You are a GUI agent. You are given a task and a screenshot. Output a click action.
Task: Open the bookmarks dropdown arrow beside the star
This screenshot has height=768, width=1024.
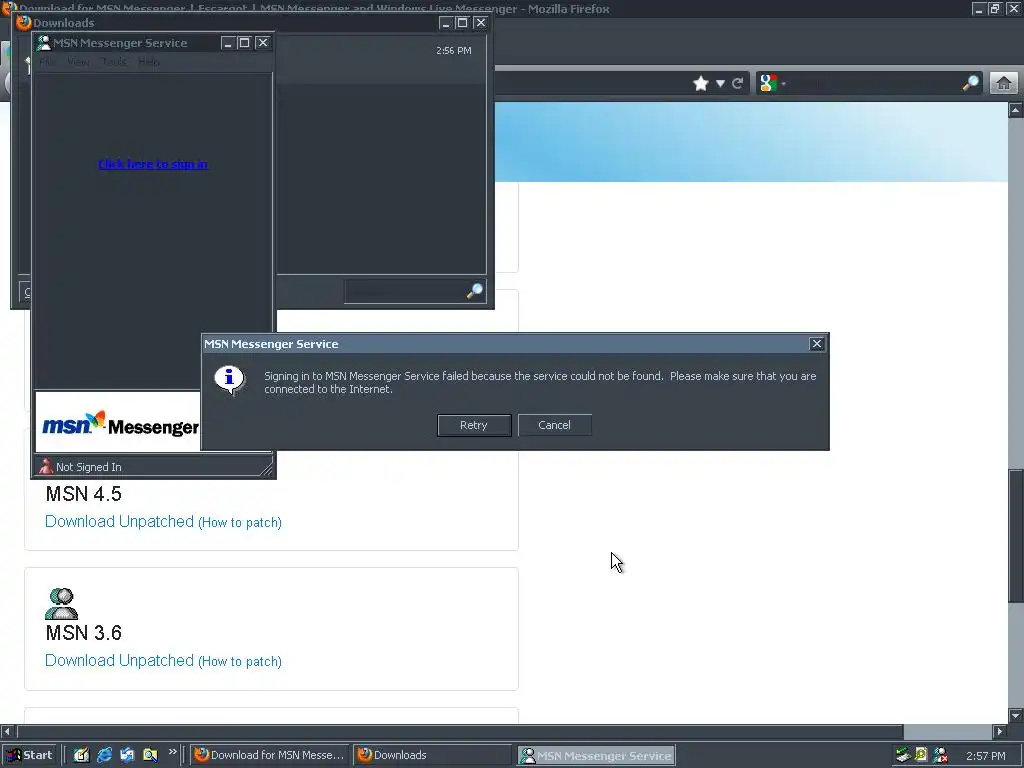(720, 84)
